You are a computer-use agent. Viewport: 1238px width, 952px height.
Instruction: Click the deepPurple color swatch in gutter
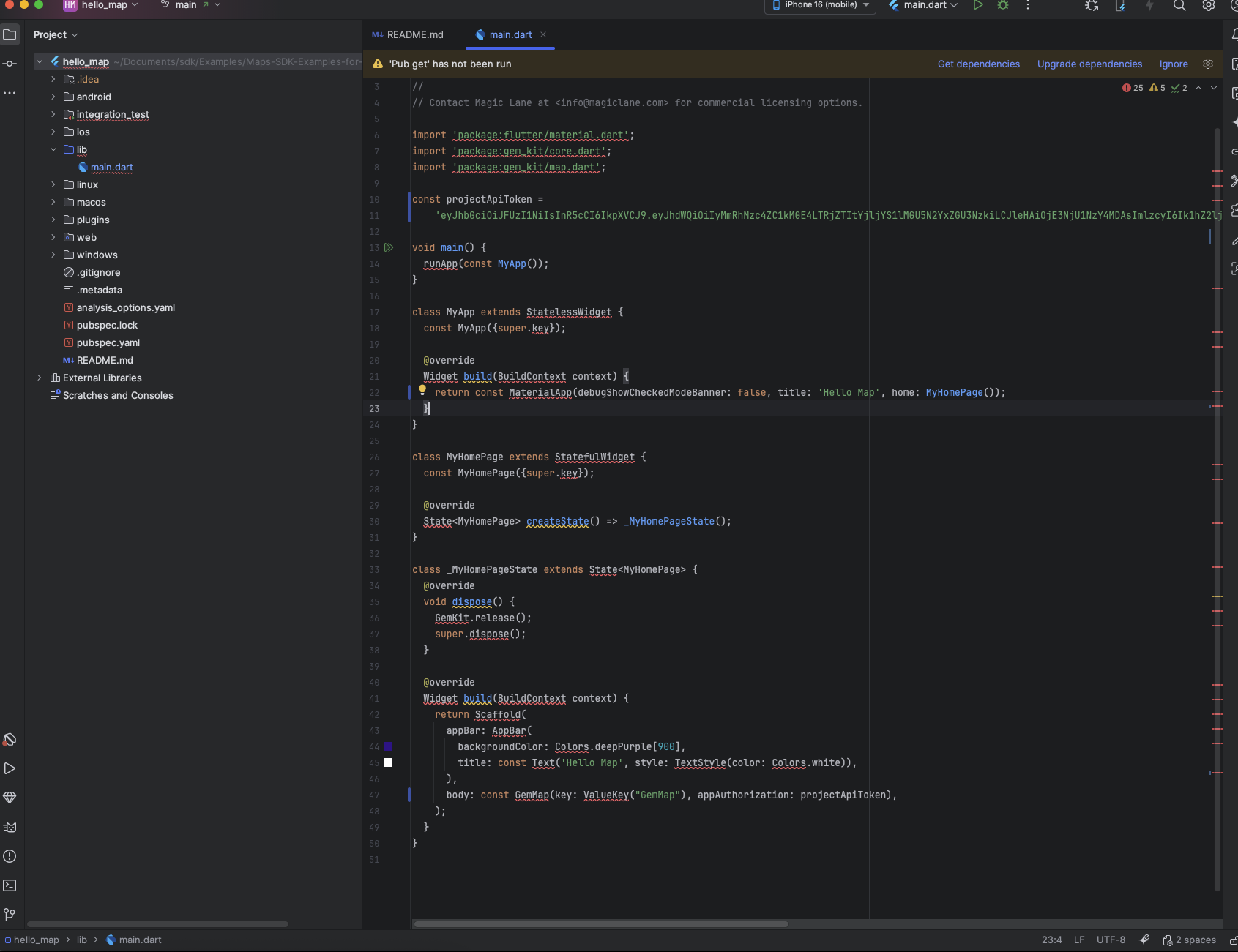tap(388, 746)
